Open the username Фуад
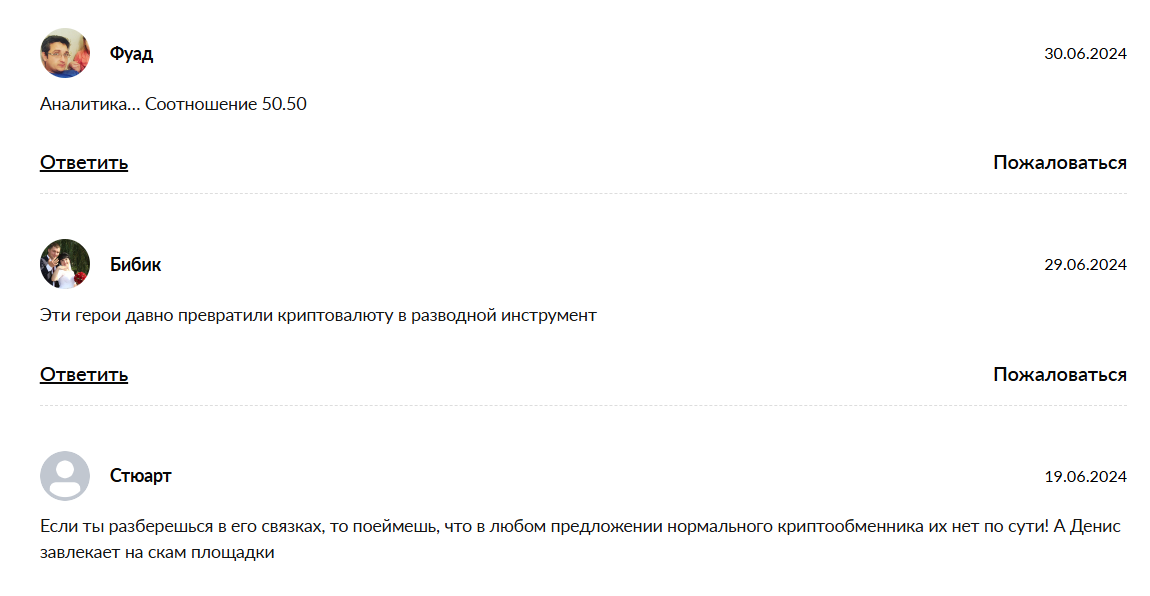The height and width of the screenshot is (596, 1150). pos(131,53)
